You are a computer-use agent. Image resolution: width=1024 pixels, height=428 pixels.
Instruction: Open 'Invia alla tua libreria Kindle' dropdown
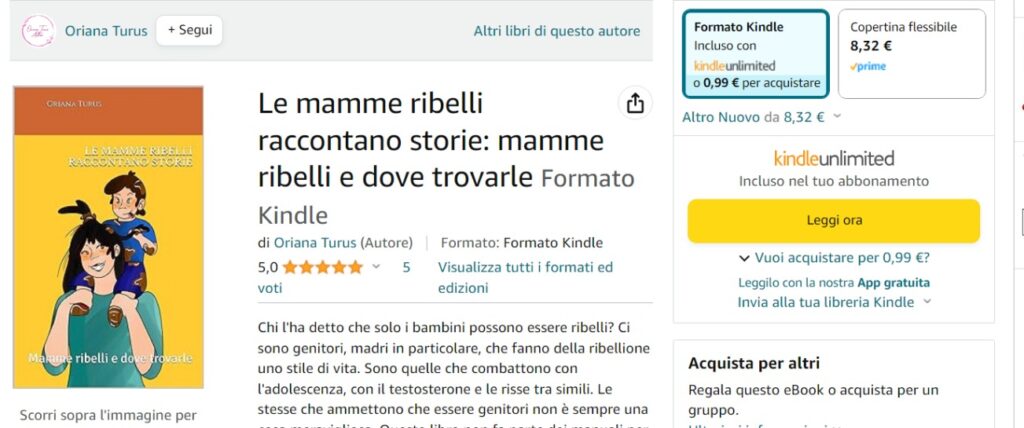tap(833, 302)
